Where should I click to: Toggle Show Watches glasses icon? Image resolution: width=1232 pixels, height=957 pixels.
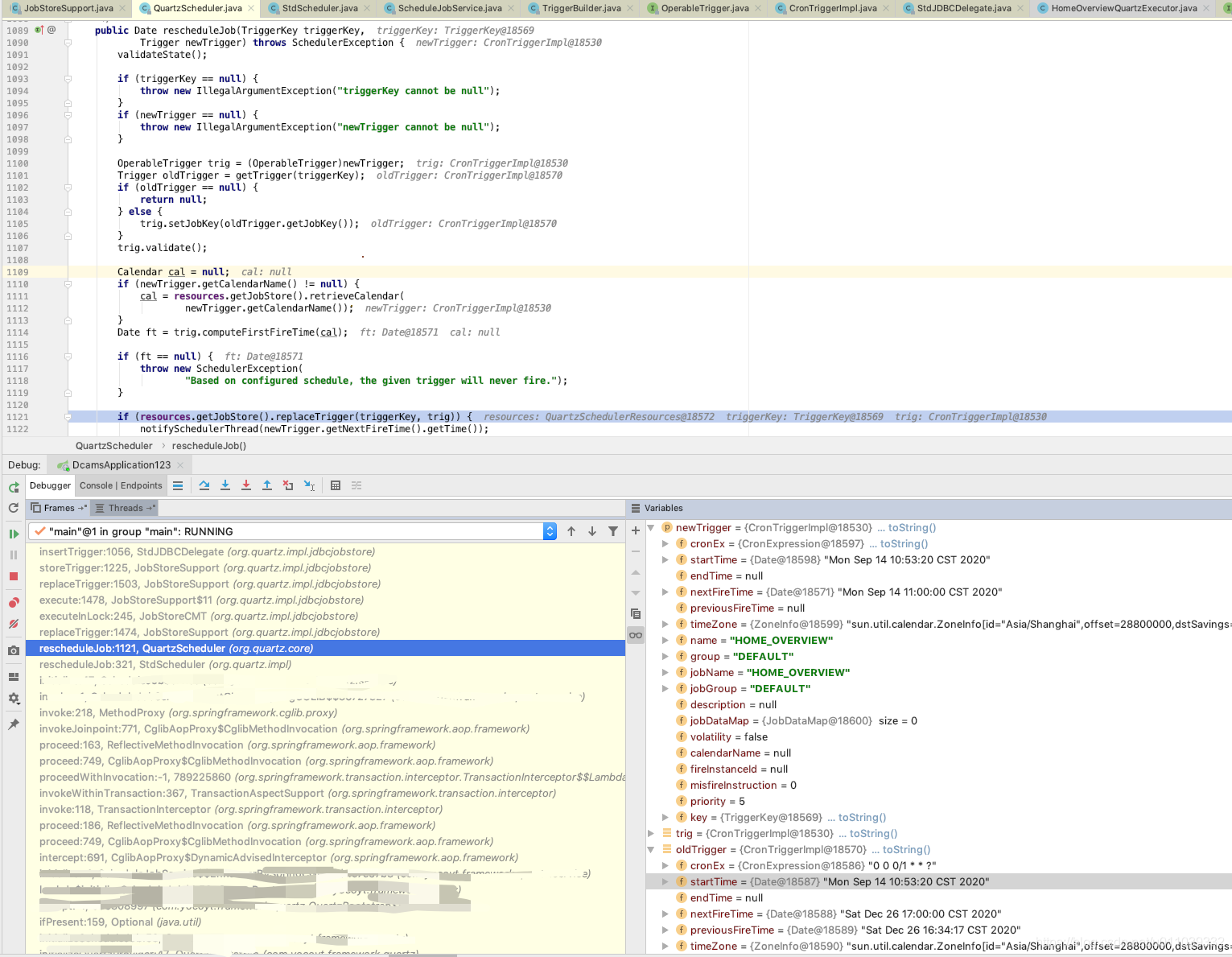click(636, 635)
